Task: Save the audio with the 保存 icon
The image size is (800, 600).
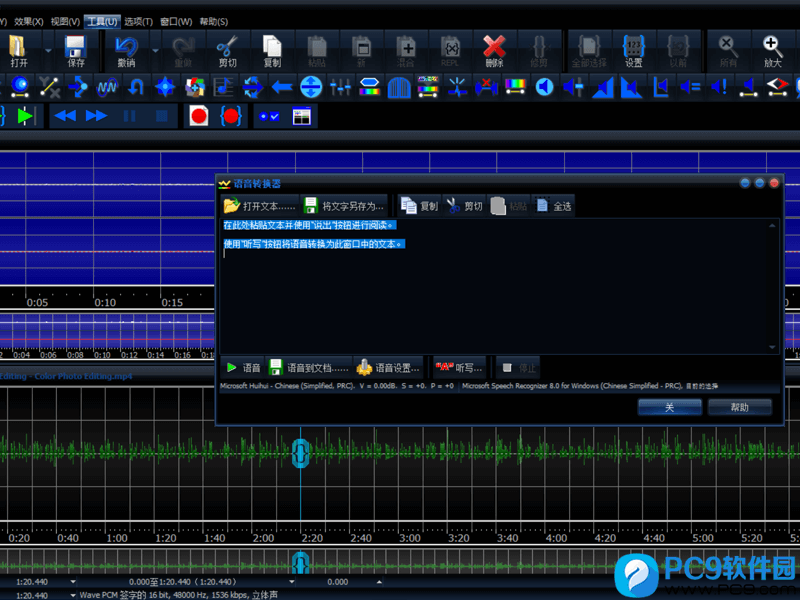Action: [x=76, y=51]
